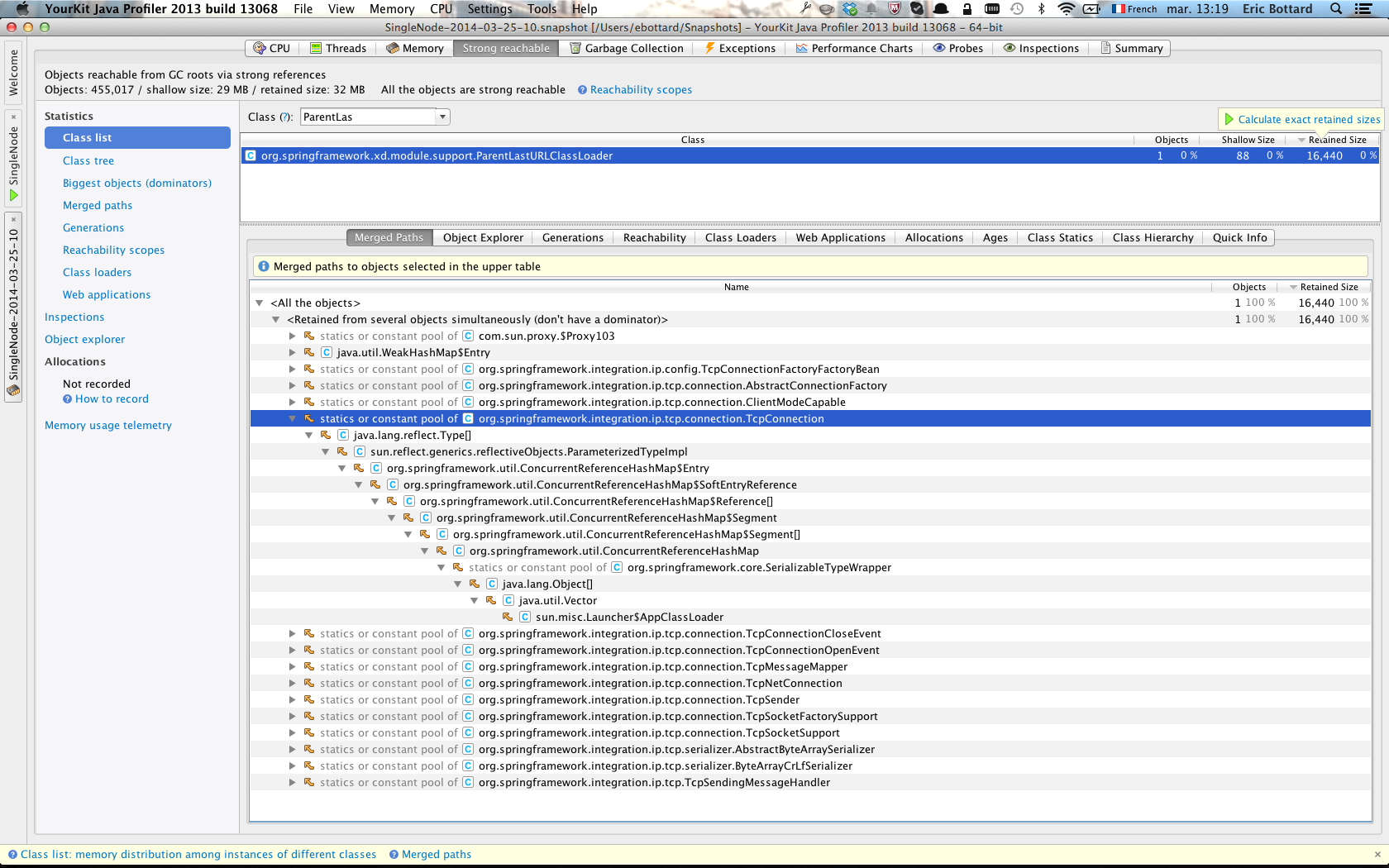Open Object explorer in sidebar

85,340
